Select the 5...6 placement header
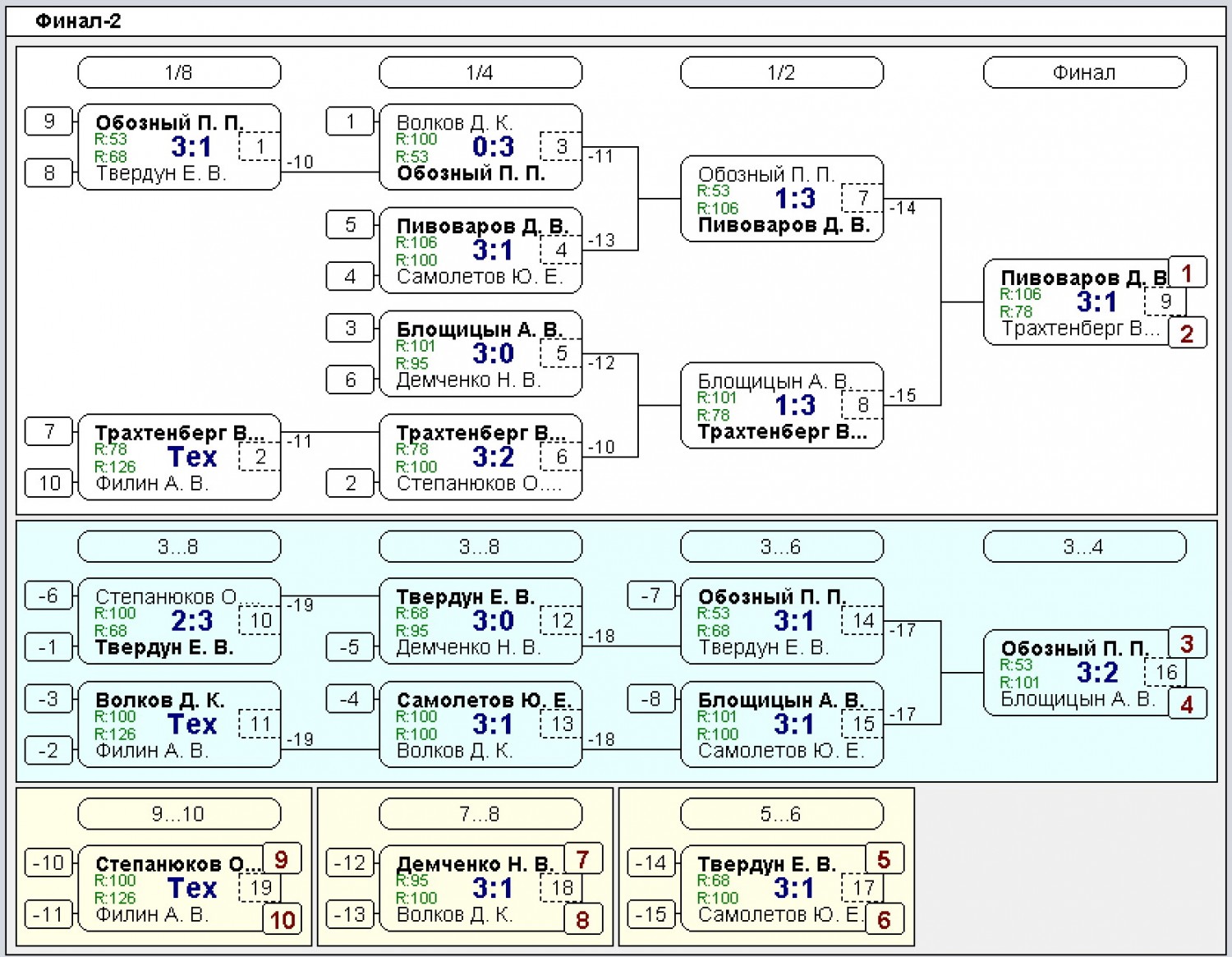1232x957 pixels. coord(782,814)
